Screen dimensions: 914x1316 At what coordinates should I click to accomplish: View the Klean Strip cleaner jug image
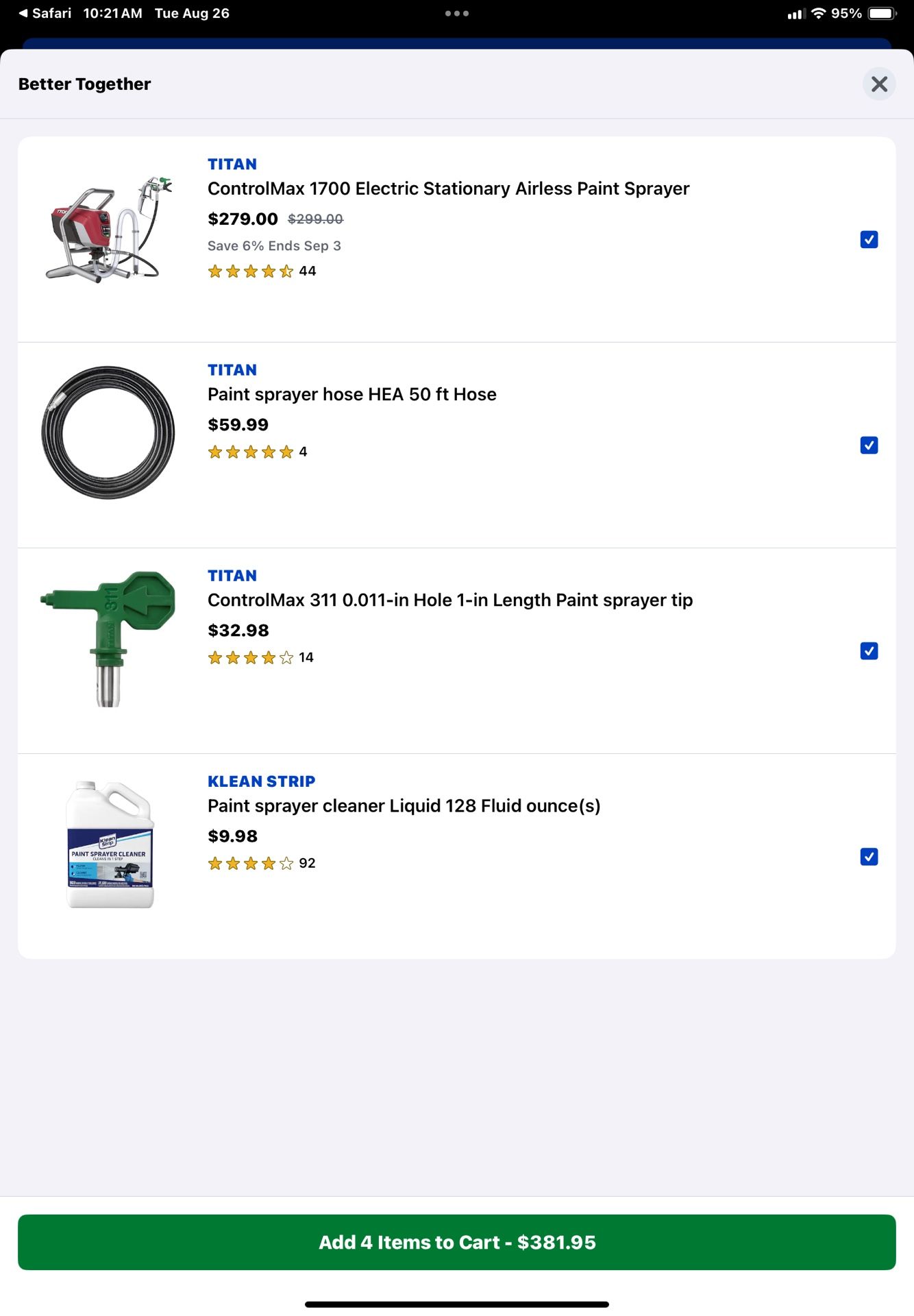[x=110, y=844]
